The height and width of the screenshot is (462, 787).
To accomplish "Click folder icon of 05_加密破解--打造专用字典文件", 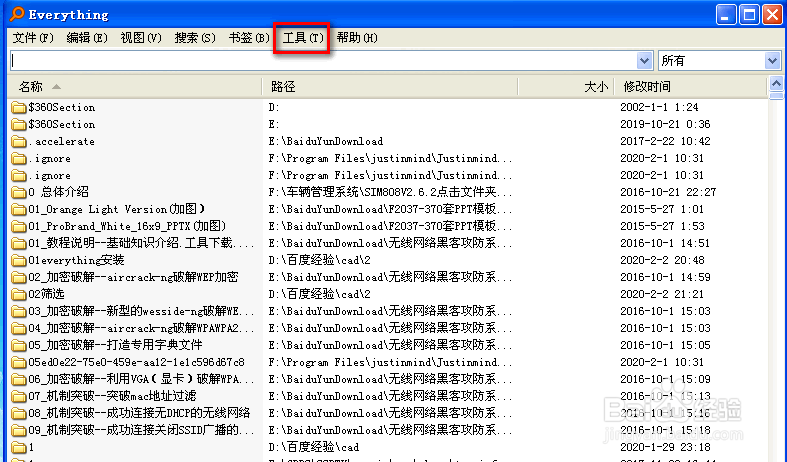I will pos(19,345).
